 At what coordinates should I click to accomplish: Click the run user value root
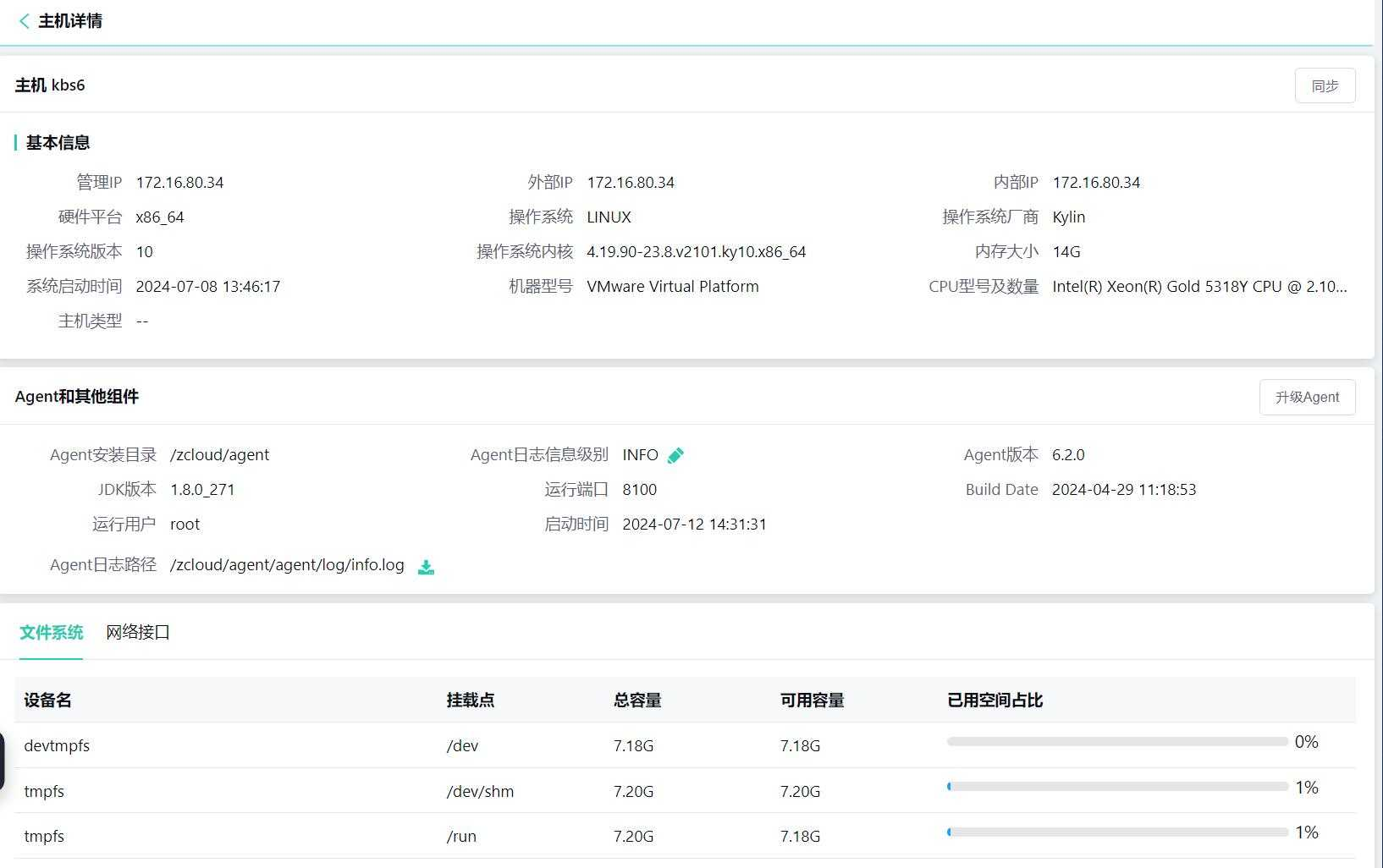pyautogui.click(x=185, y=525)
